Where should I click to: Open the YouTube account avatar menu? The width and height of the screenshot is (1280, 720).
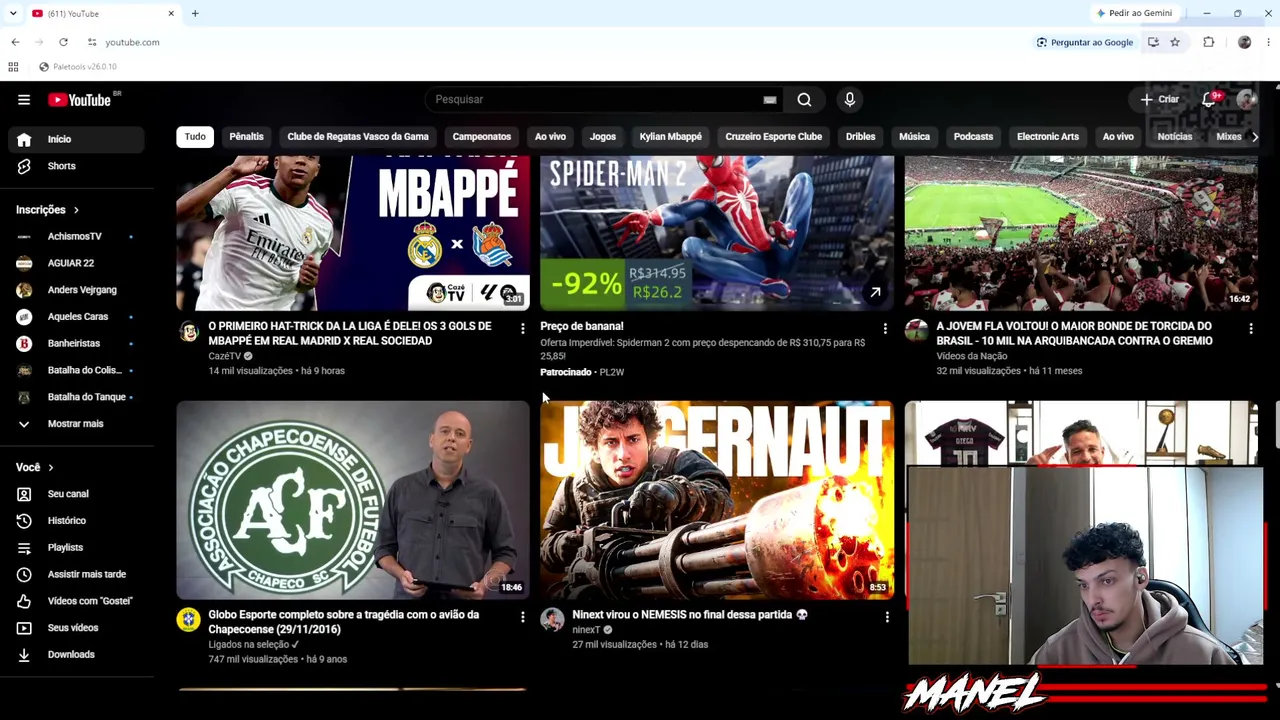click(x=1246, y=99)
